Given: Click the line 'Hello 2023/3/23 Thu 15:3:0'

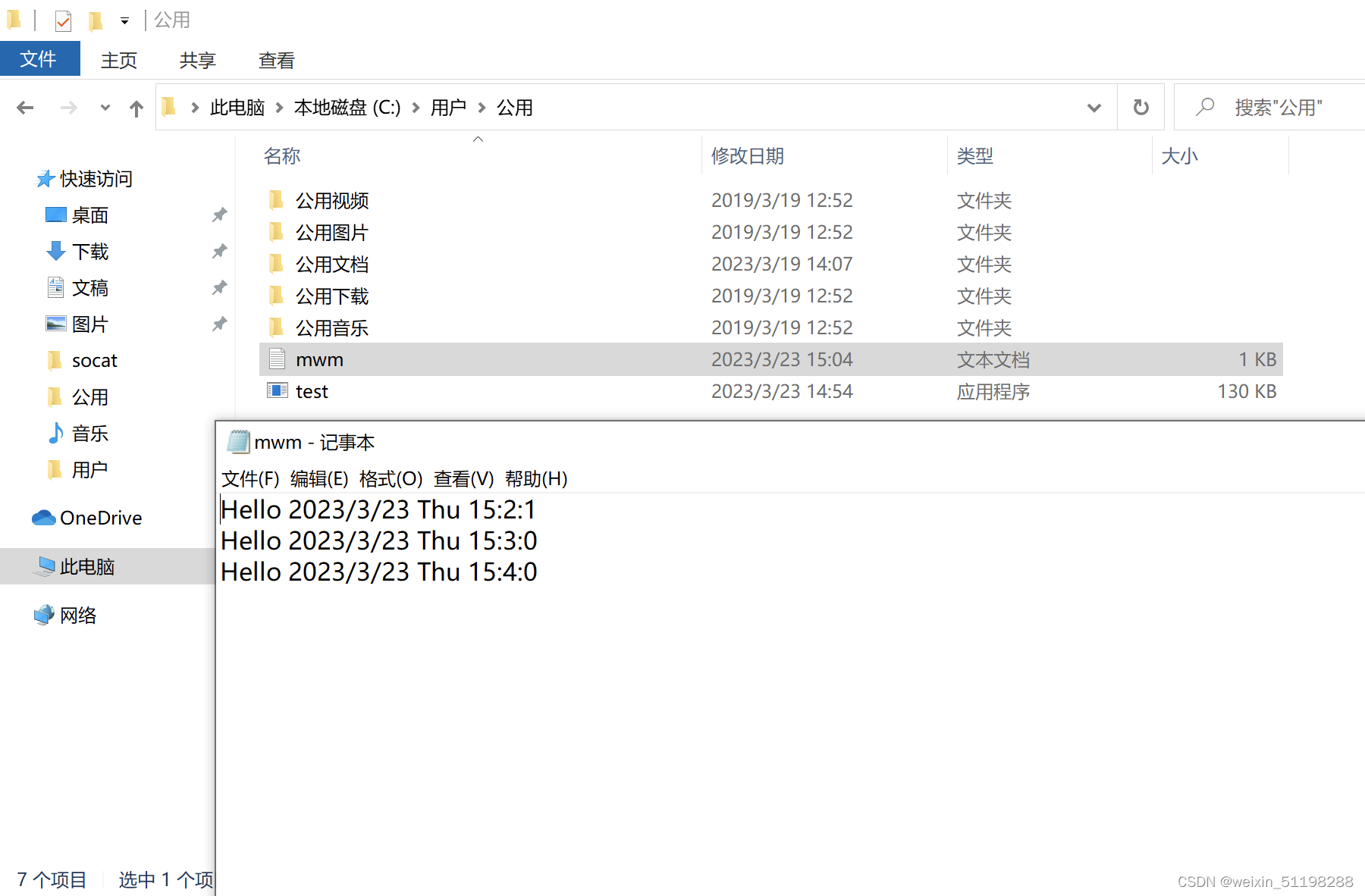Looking at the screenshot, I should [x=379, y=541].
